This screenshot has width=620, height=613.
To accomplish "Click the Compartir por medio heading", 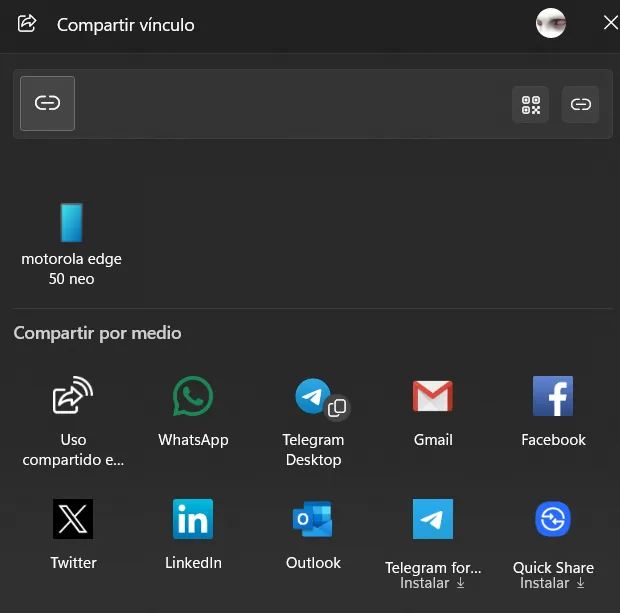I will point(97,333).
